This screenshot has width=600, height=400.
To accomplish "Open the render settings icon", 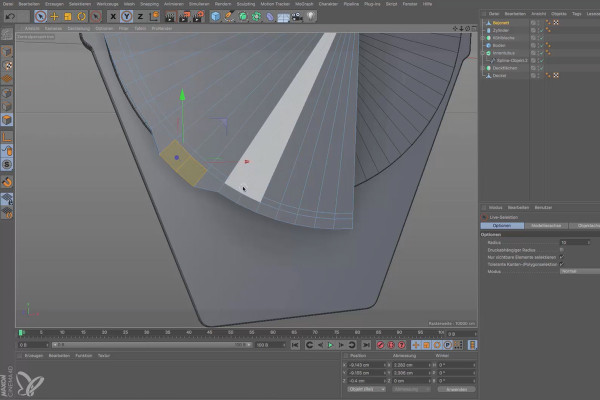I will tap(198, 16).
